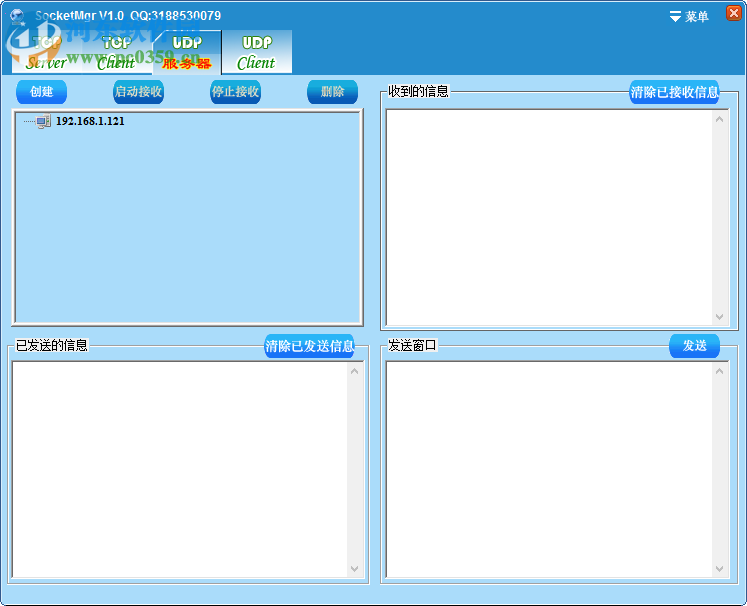Click inside the 收到的信息 text area
The width and height of the screenshot is (747, 606).
pos(549,218)
